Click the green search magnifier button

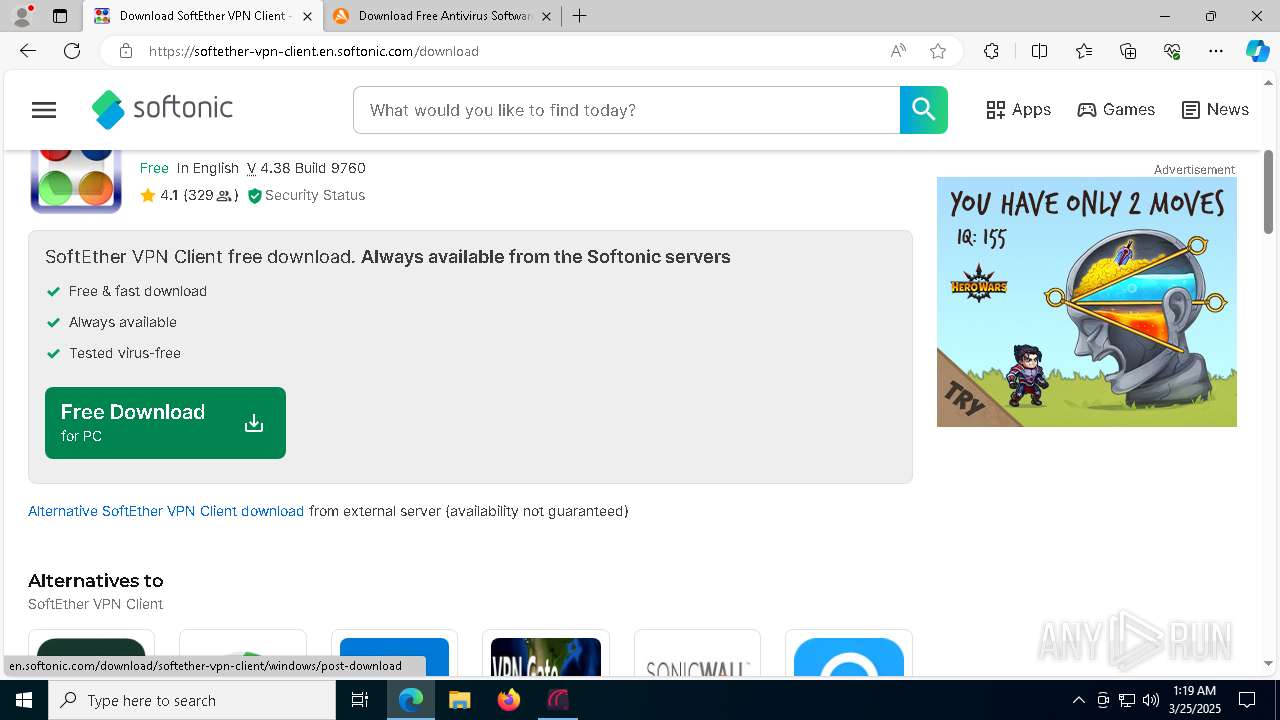pos(923,110)
